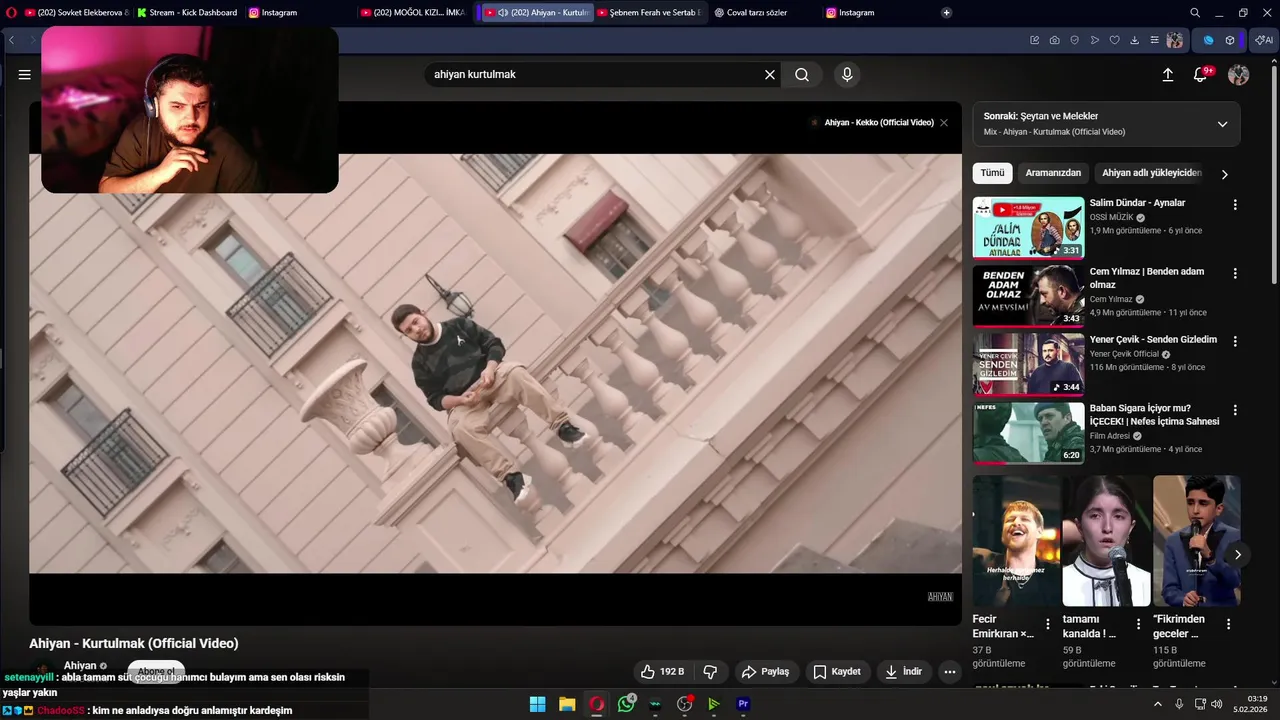This screenshot has height=720, width=1280.
Task: Dismiss the Ahiyan - Kekko suggestion card
Action: coord(944,122)
